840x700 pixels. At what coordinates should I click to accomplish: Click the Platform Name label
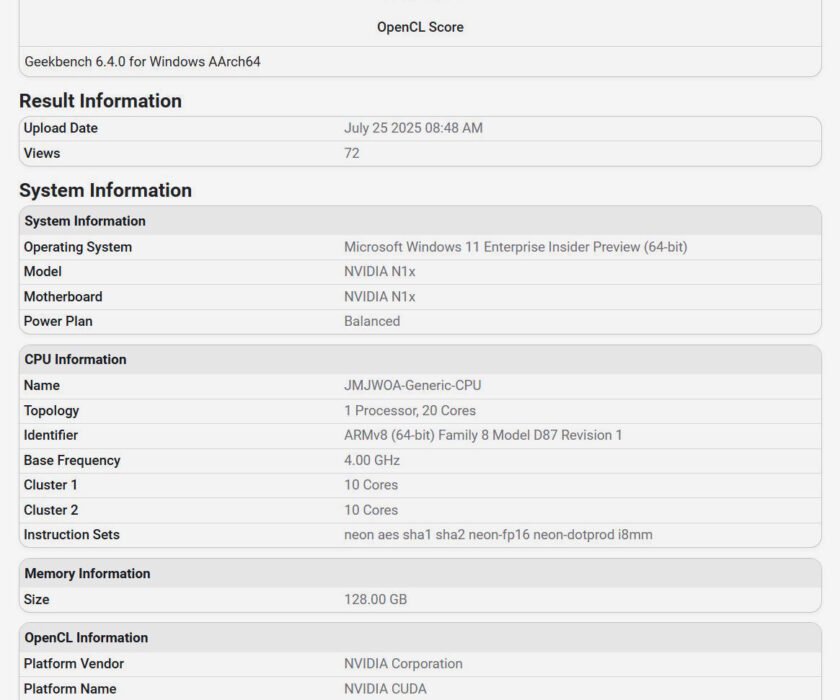(x=70, y=689)
